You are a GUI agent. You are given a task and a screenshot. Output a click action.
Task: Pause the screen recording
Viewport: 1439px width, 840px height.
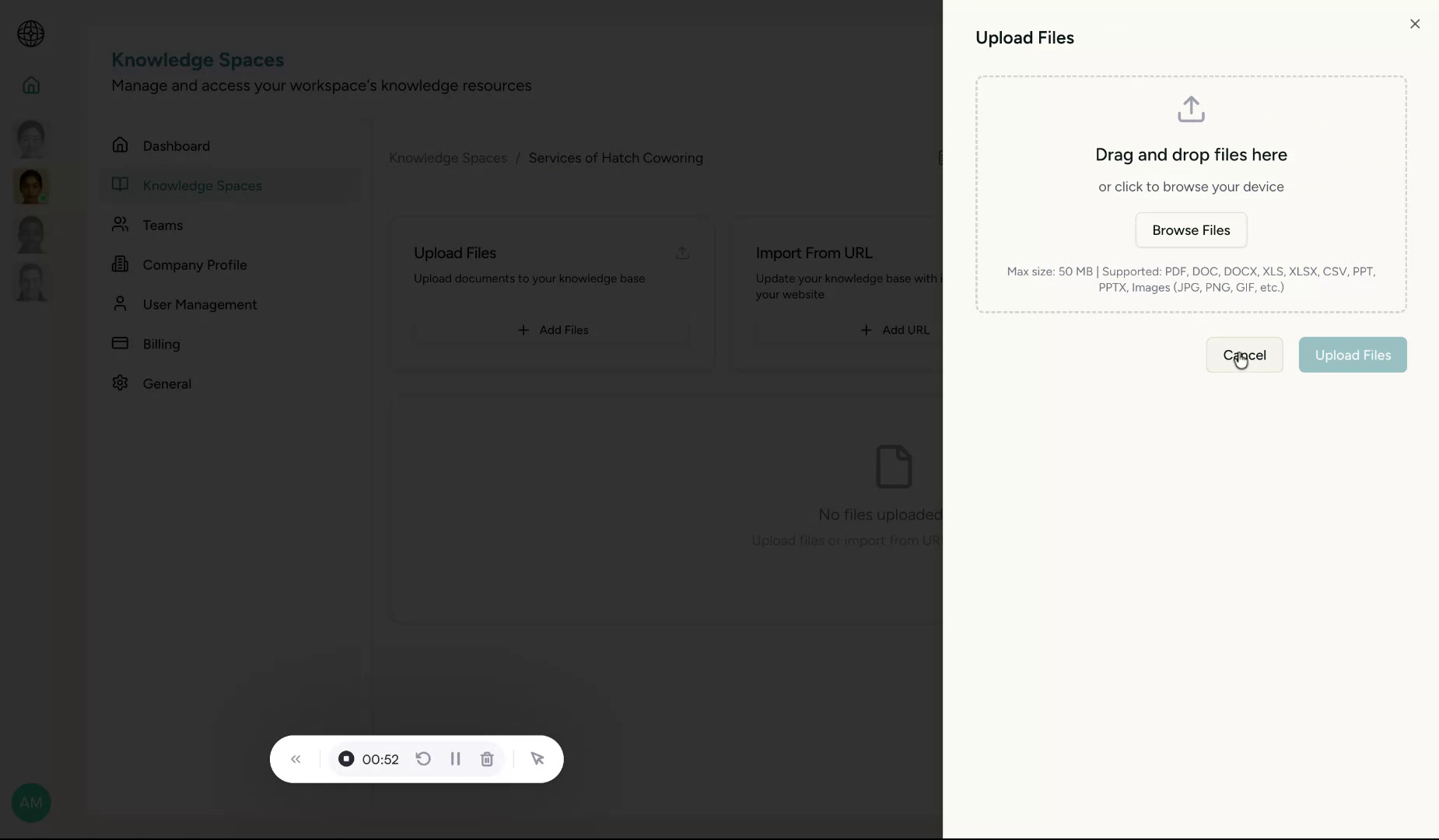(x=456, y=760)
